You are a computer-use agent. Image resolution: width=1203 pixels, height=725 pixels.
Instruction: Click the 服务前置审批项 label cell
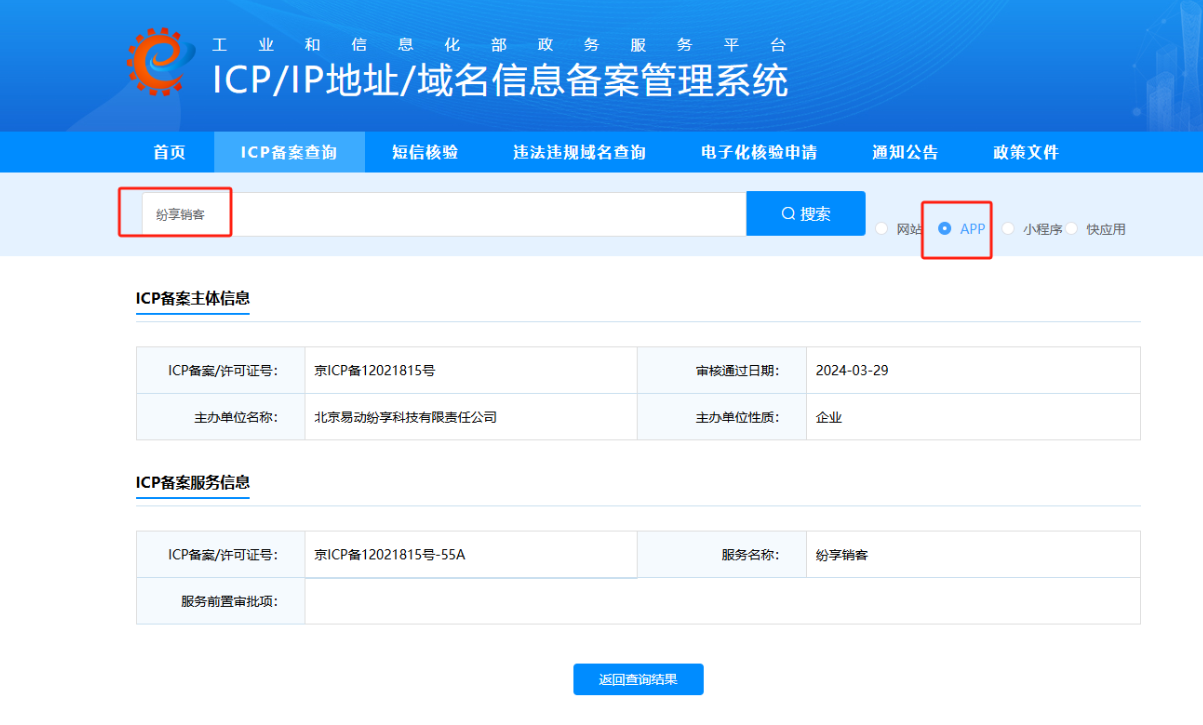(x=221, y=601)
